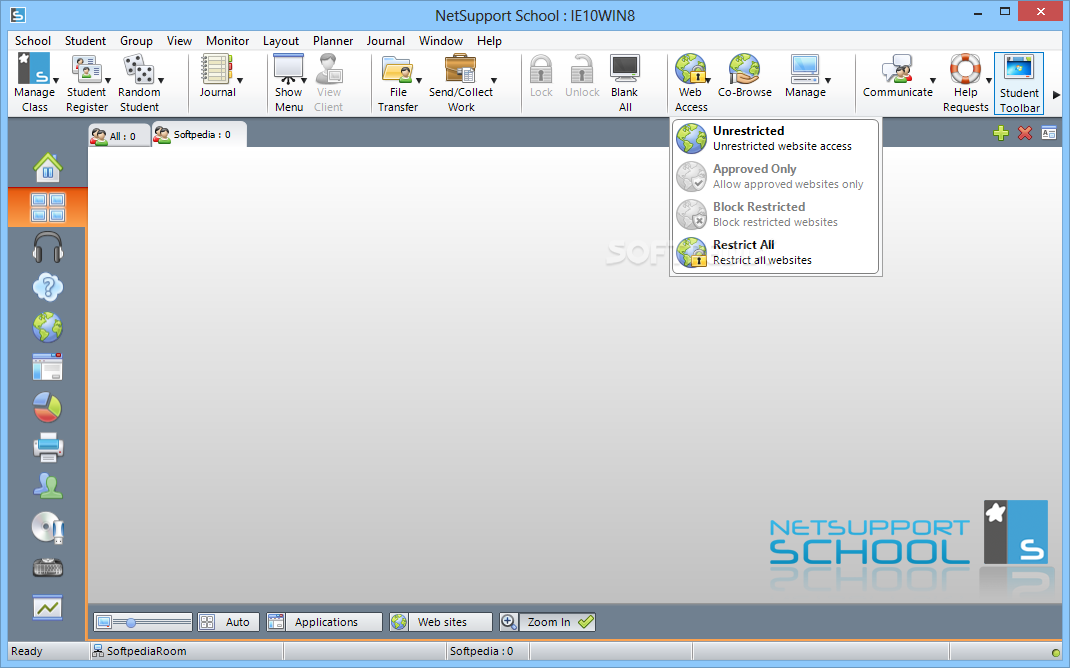Click the NetSupport title bar app icon

[x=18, y=15]
